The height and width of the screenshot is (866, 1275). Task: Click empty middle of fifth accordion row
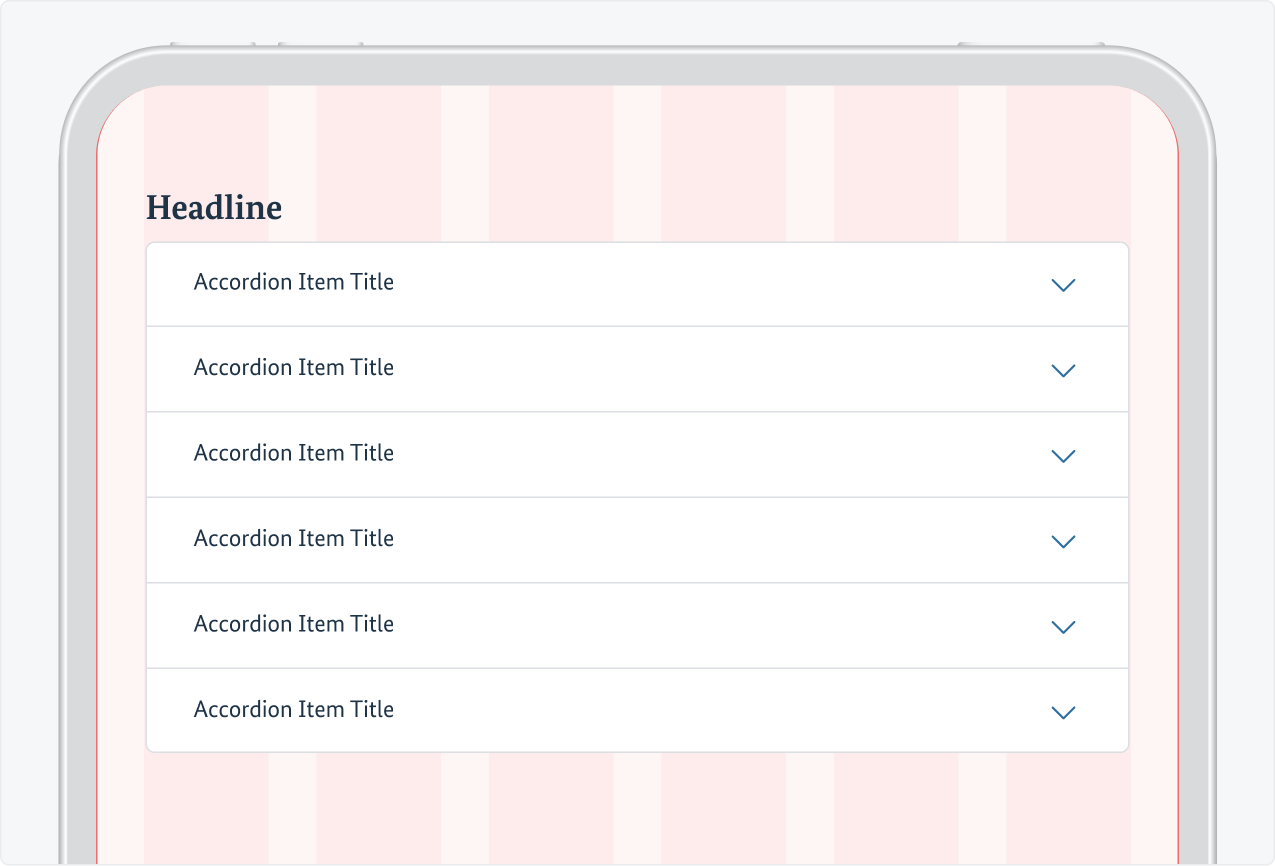[700, 625]
